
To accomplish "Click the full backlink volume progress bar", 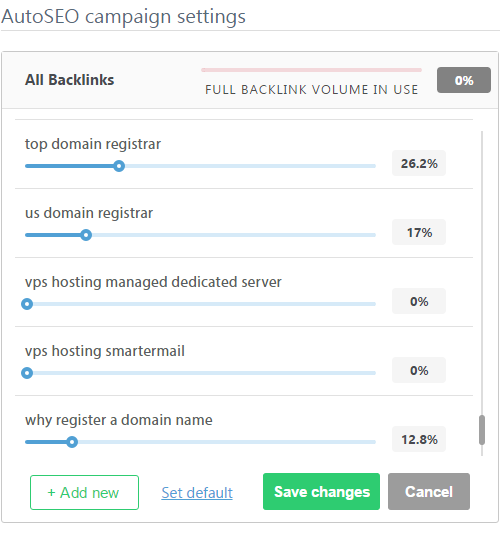I will 311,70.
